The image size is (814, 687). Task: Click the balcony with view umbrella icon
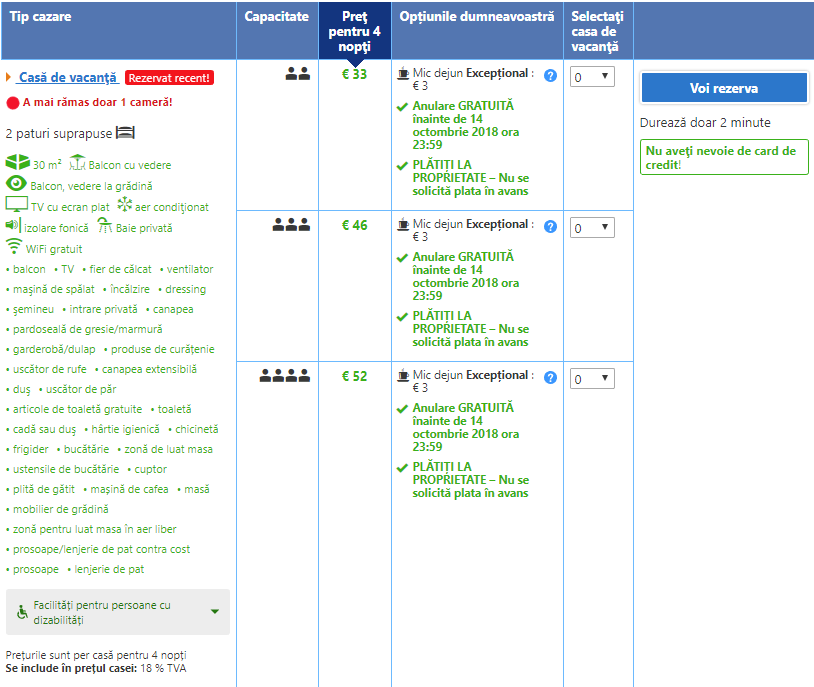click(x=77, y=163)
